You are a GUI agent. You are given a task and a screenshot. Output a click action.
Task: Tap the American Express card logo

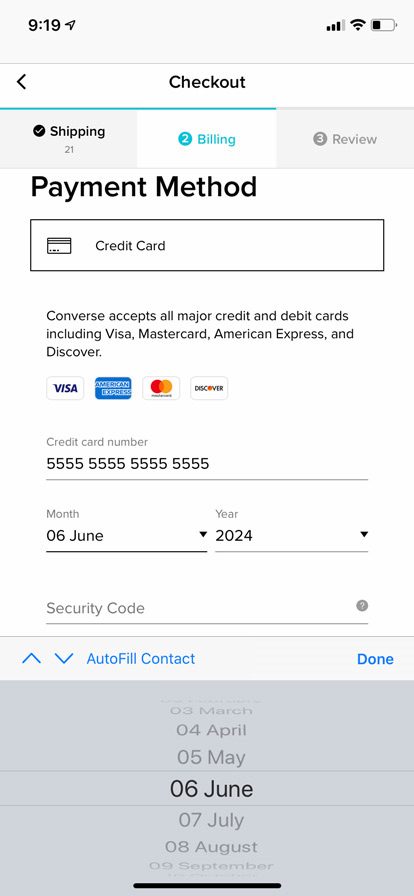pos(113,388)
